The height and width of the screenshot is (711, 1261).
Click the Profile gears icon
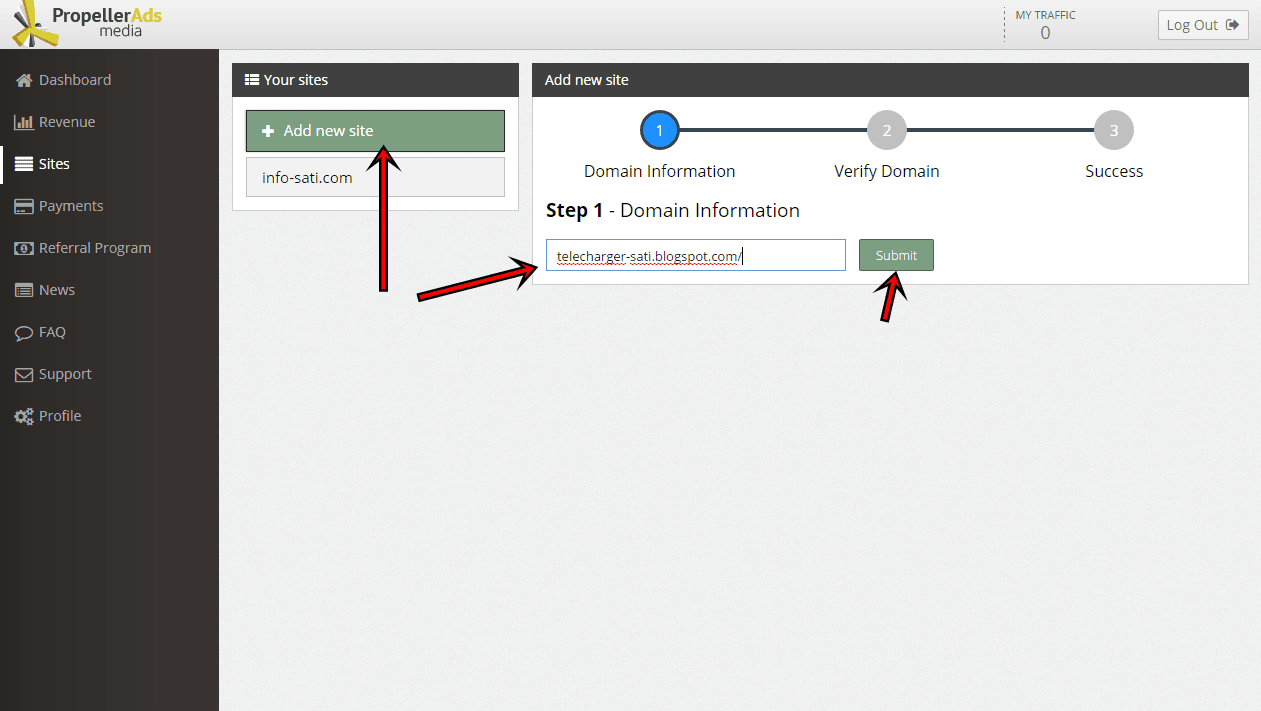[24, 416]
